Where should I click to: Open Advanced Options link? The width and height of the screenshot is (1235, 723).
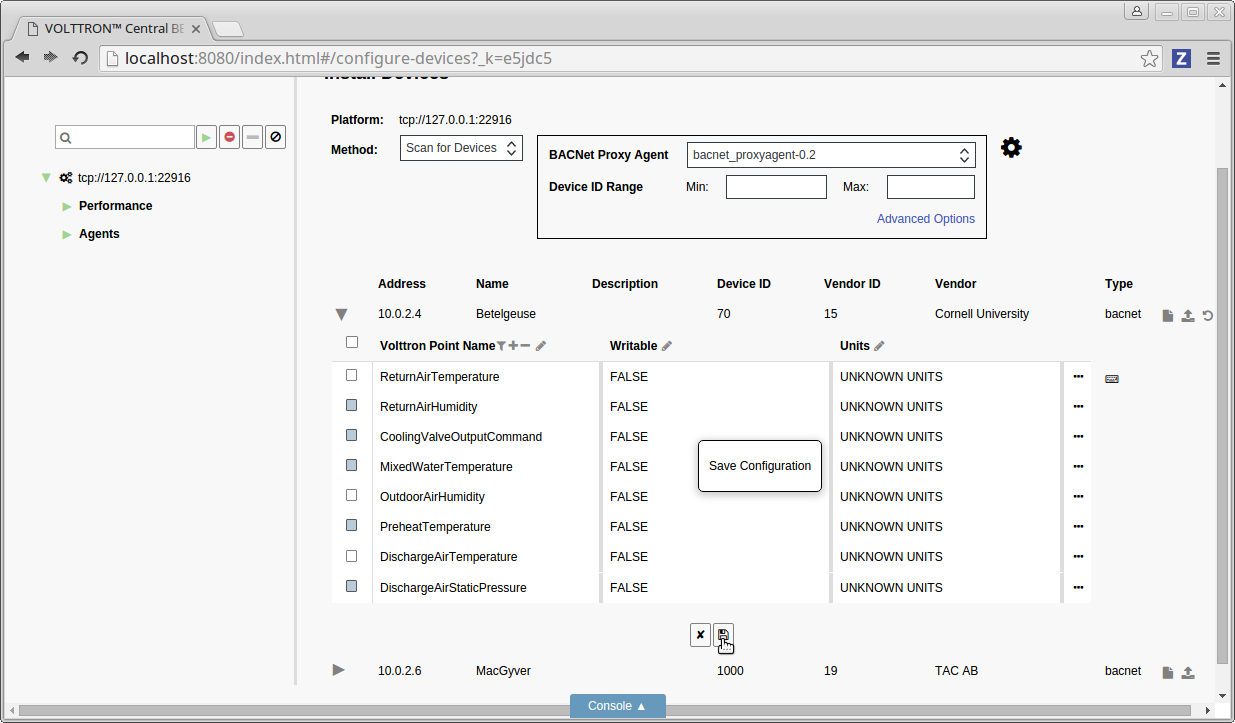926,219
